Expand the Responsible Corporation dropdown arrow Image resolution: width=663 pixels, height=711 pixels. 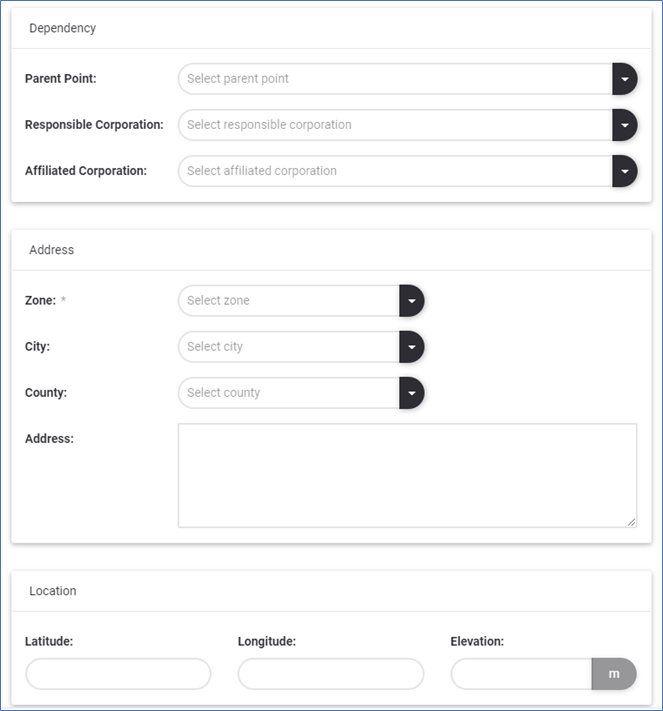tap(624, 125)
